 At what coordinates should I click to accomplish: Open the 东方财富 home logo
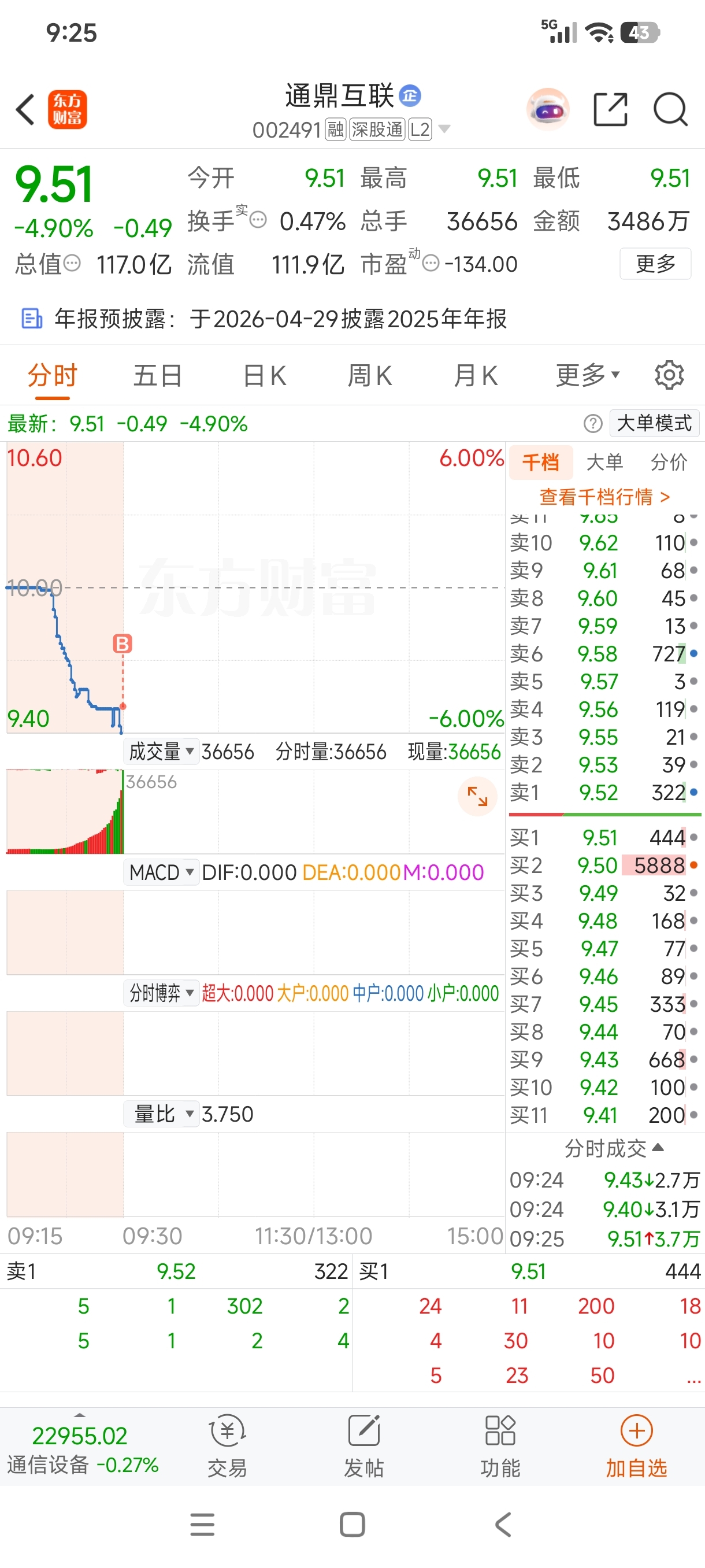[68, 110]
